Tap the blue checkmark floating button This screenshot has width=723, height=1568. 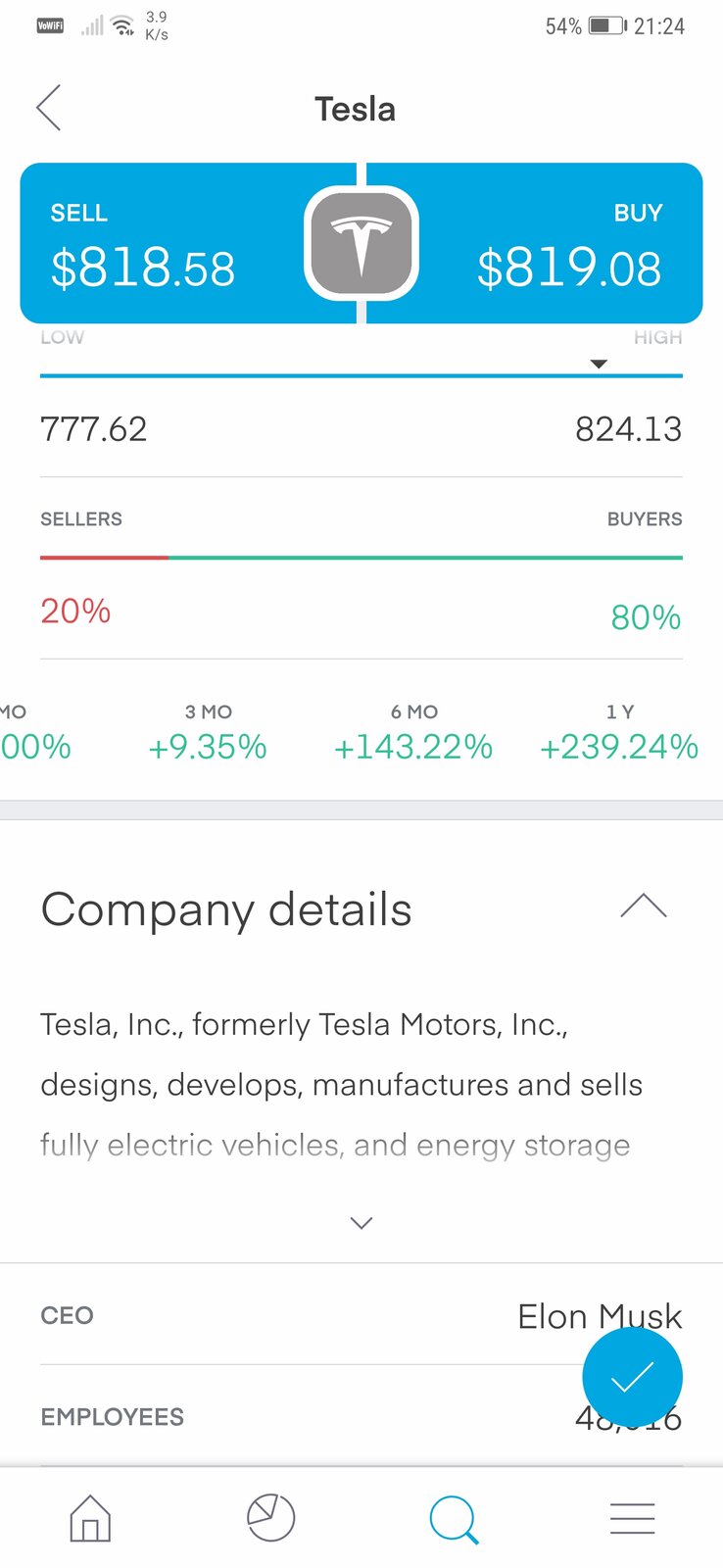coord(632,1378)
